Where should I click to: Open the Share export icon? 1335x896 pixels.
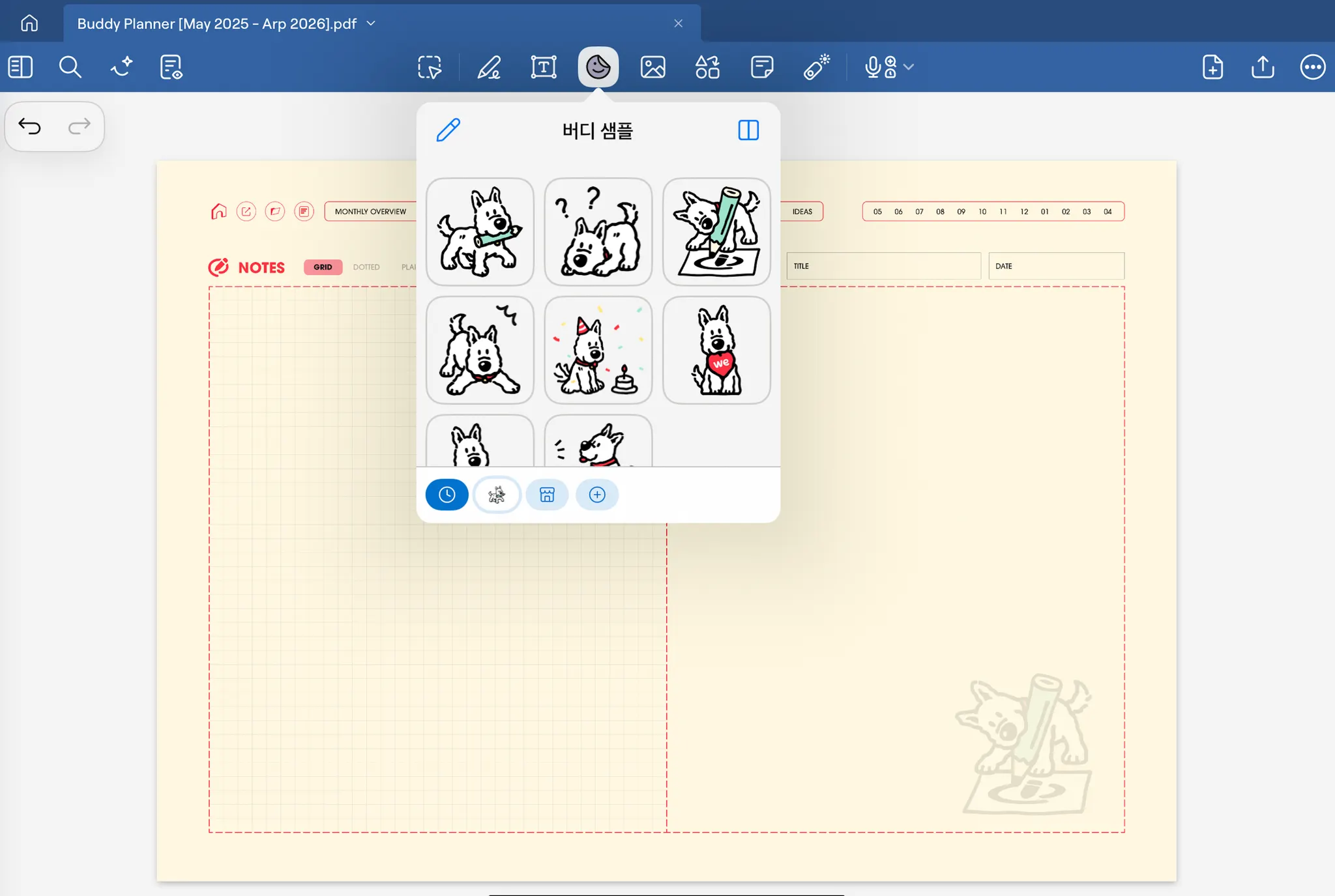1263,67
